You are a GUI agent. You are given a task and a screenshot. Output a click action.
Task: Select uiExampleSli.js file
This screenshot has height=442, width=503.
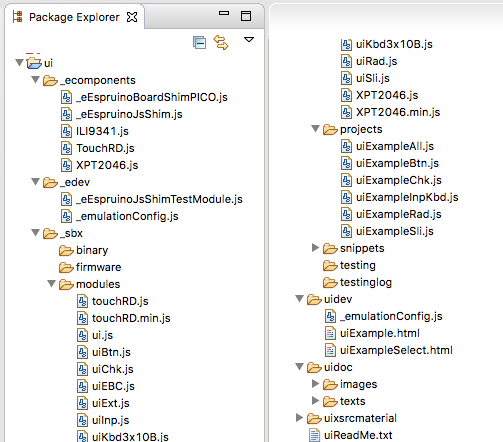[395, 231]
